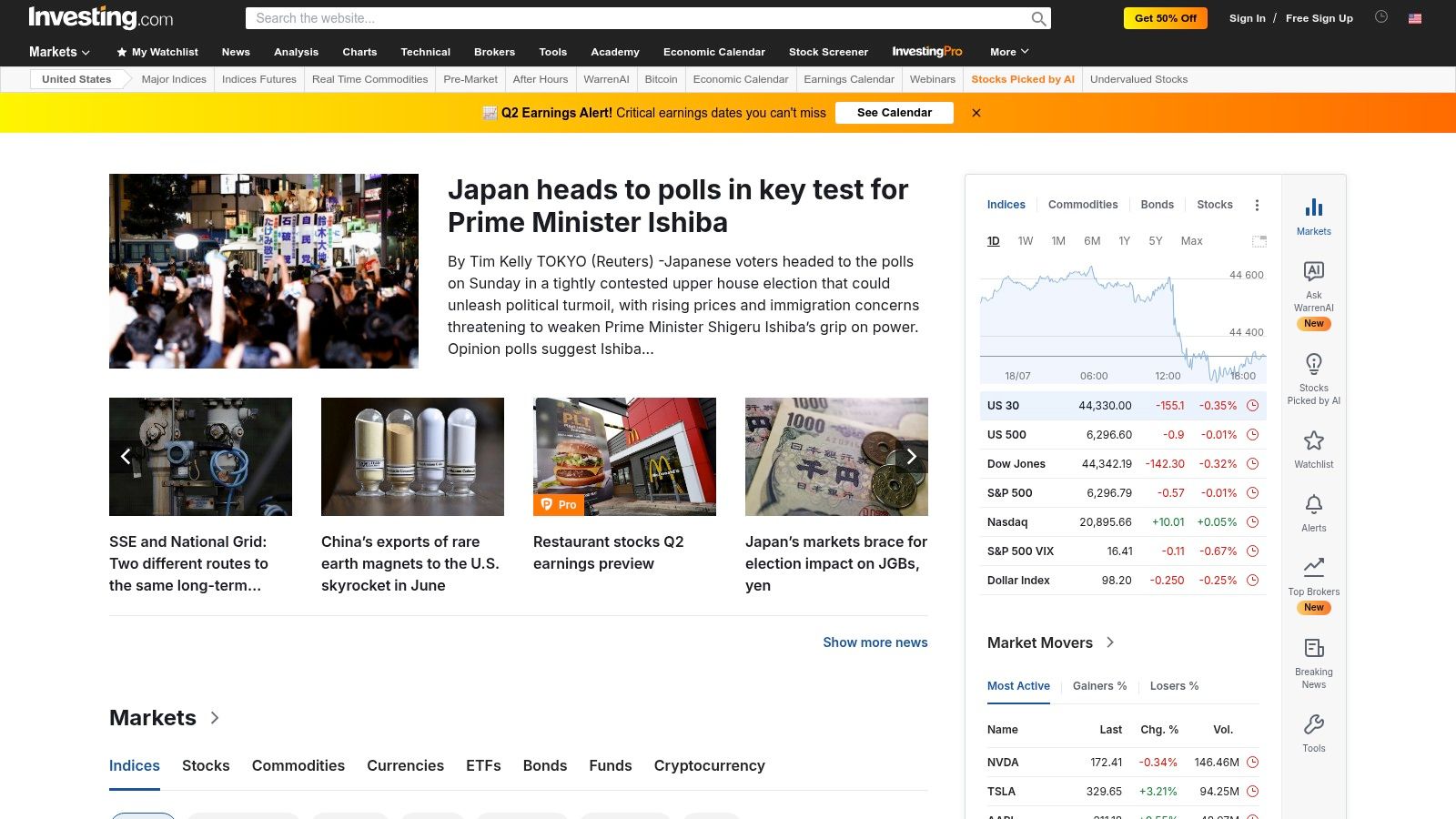Expand the Markets dropdown in the header
The width and height of the screenshot is (1456, 819).
59,52
